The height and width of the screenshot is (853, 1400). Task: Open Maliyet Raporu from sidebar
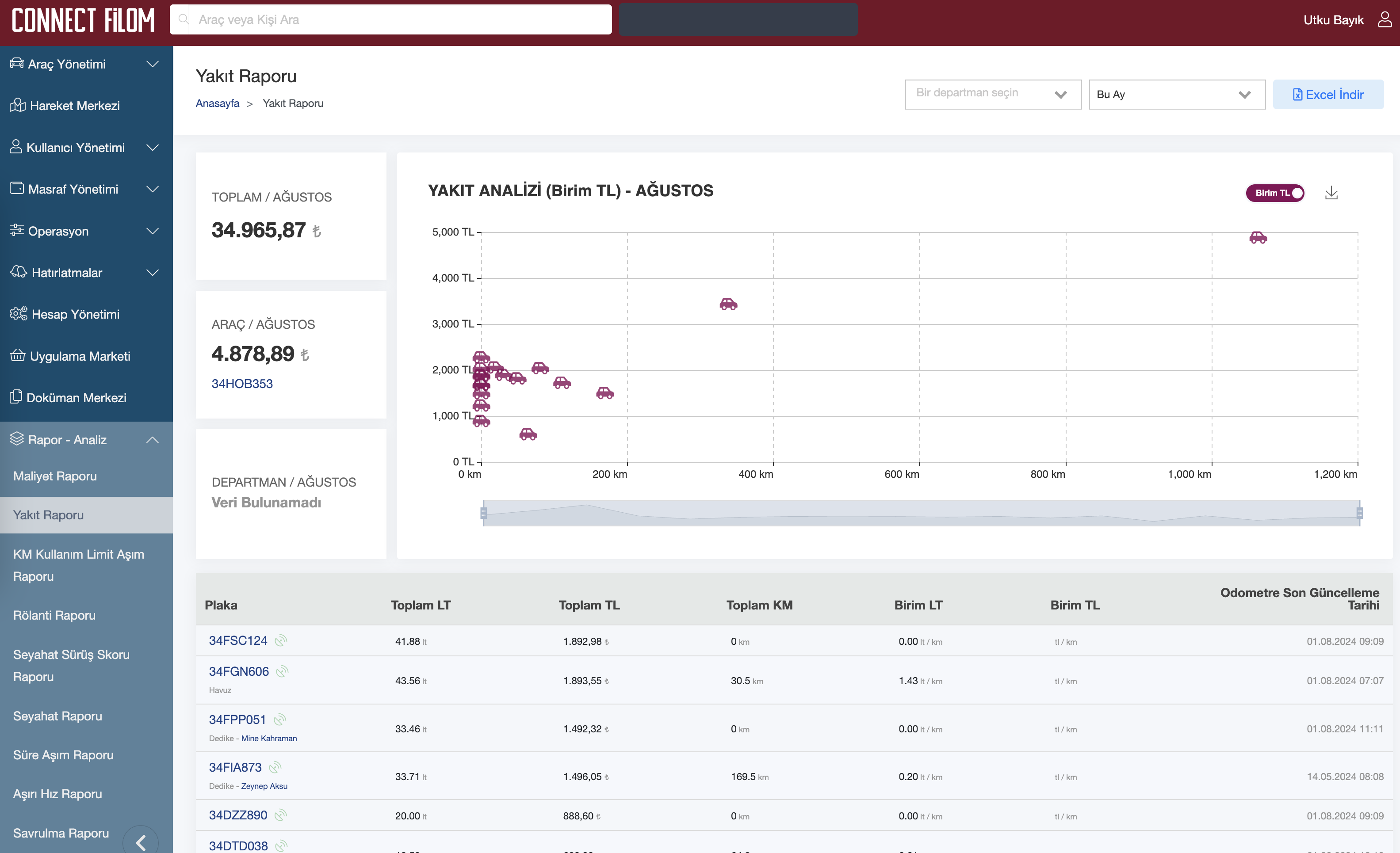point(55,476)
